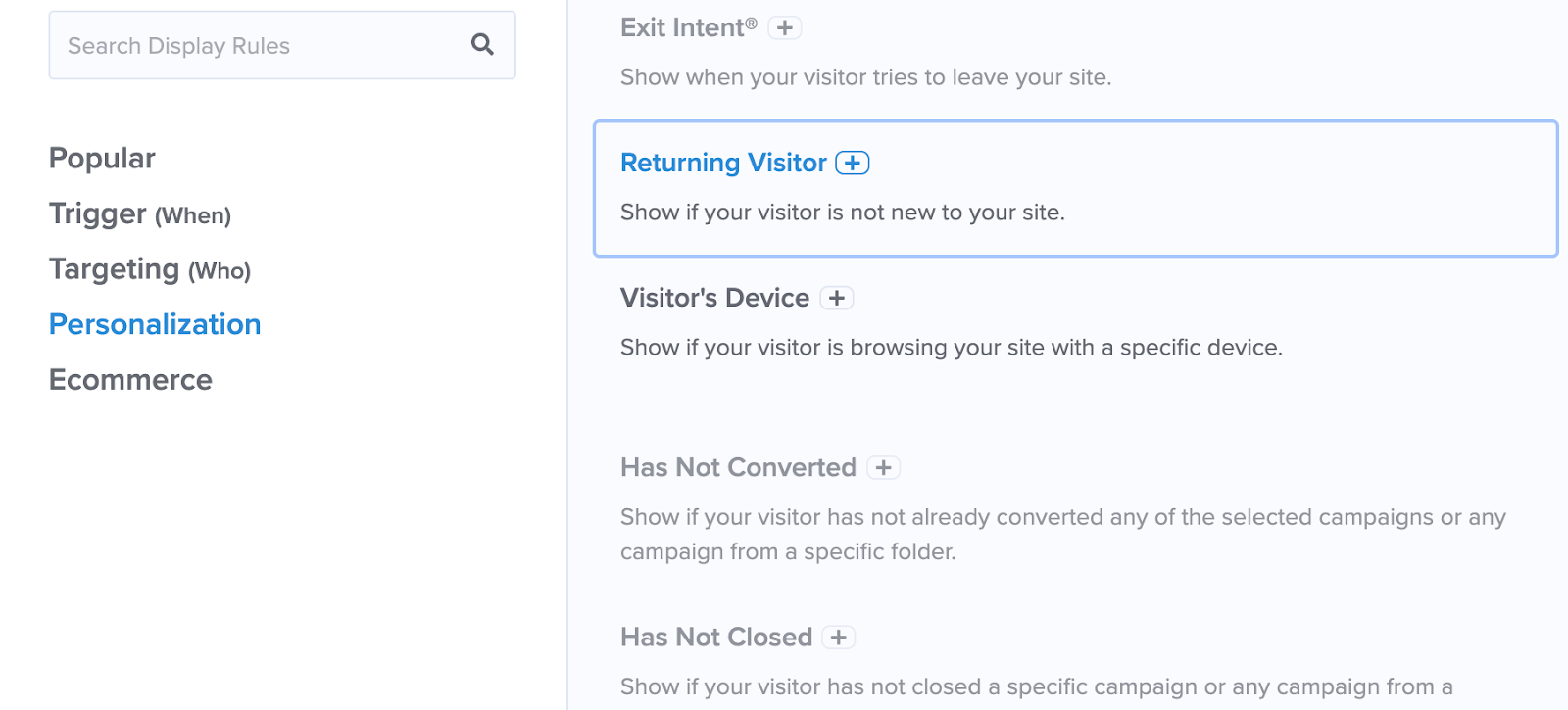Click the magnifying glass search icon

482,44
